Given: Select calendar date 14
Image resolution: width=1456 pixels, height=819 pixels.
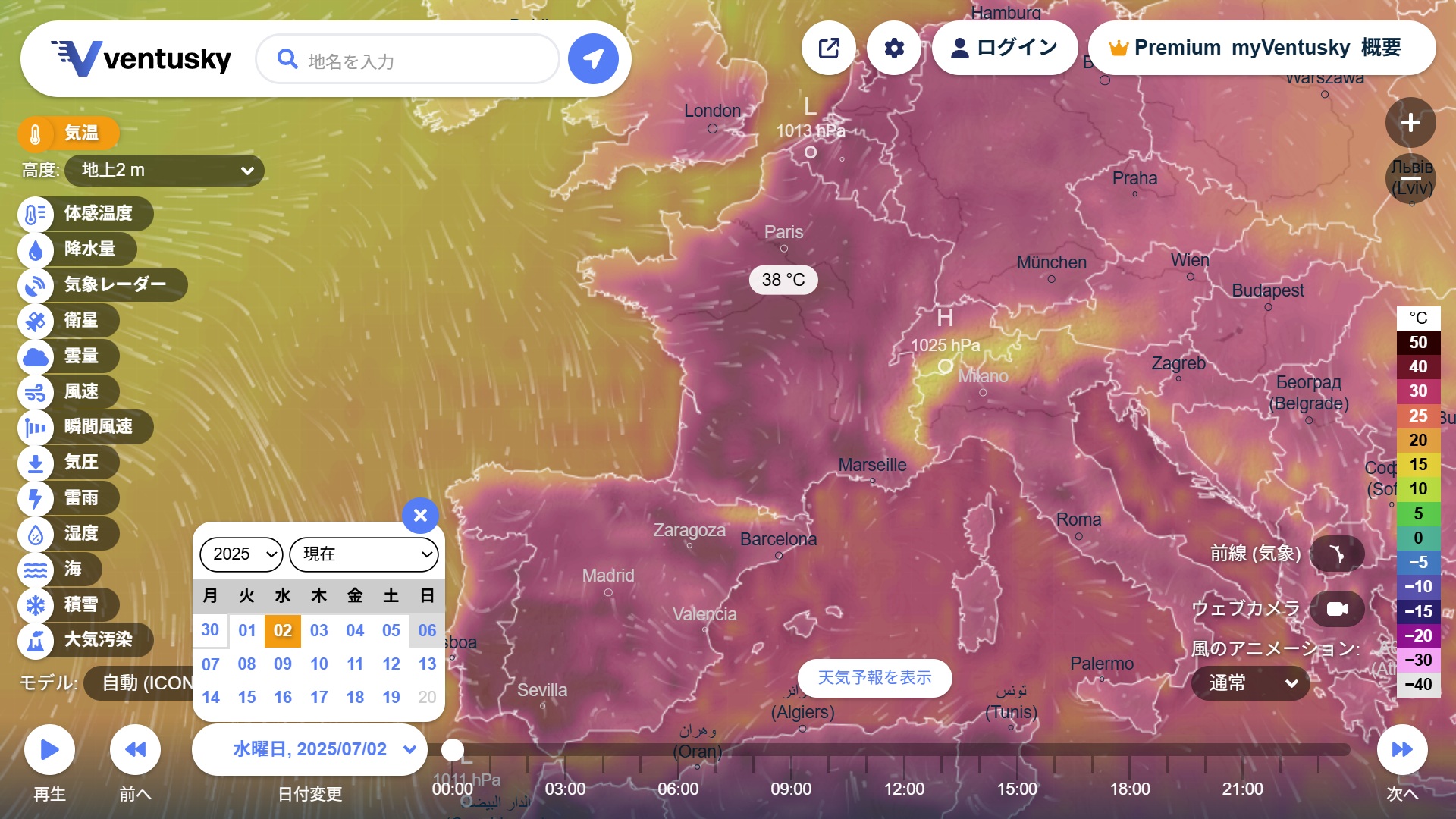Looking at the screenshot, I should (210, 698).
